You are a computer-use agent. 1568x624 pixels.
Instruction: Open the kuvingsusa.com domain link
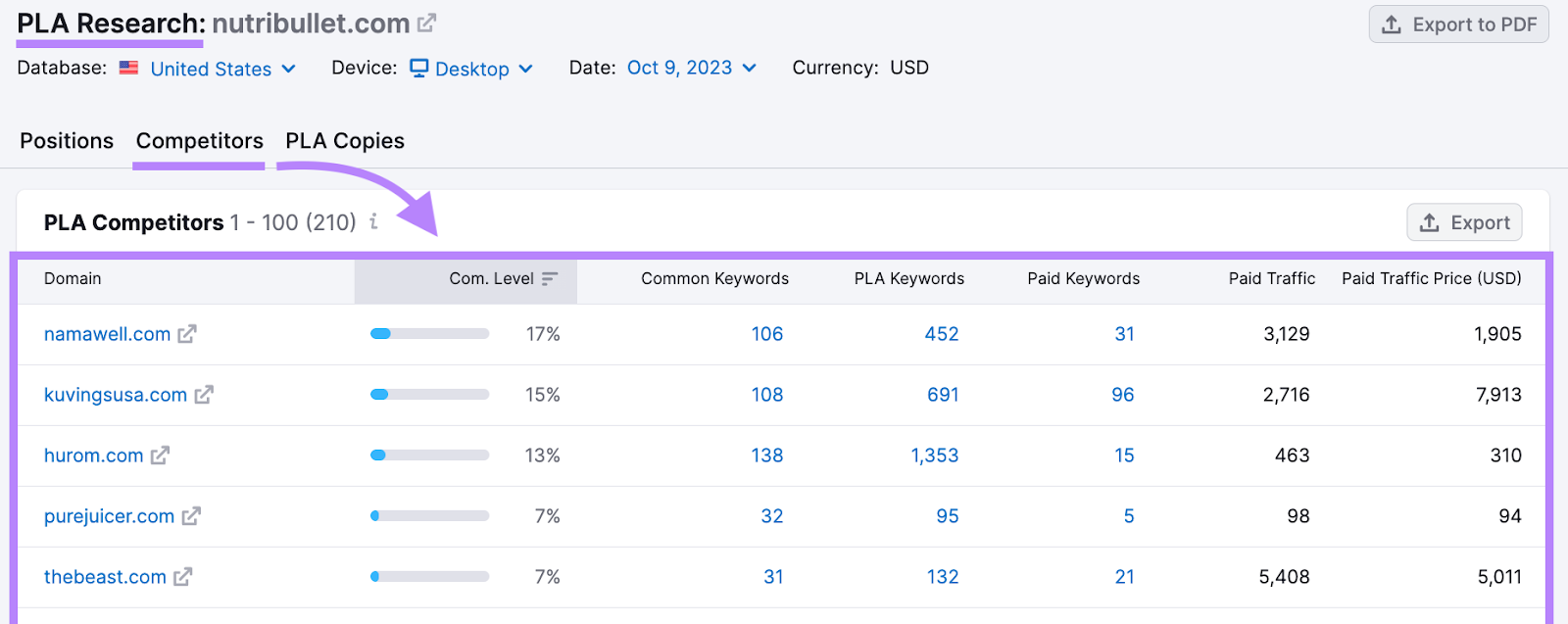(116, 395)
